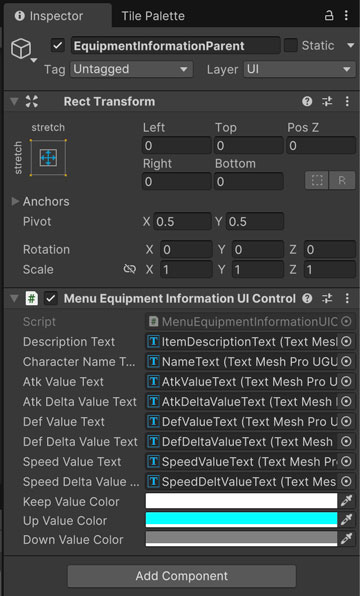Click the Add Component button
This screenshot has height=596, width=360.
(182, 576)
